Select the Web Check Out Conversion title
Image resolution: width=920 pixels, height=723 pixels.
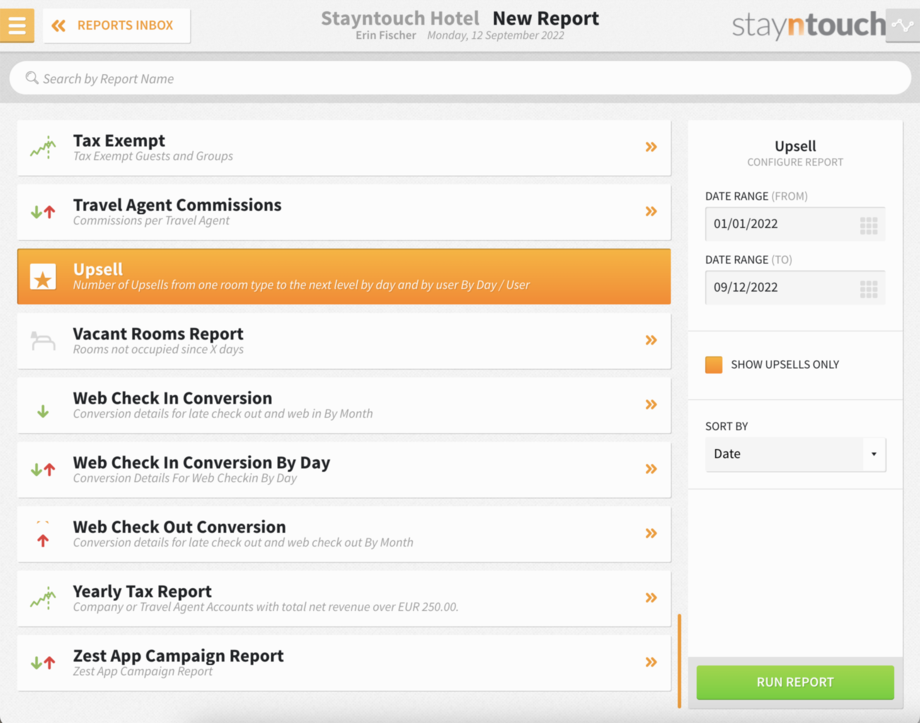point(180,526)
